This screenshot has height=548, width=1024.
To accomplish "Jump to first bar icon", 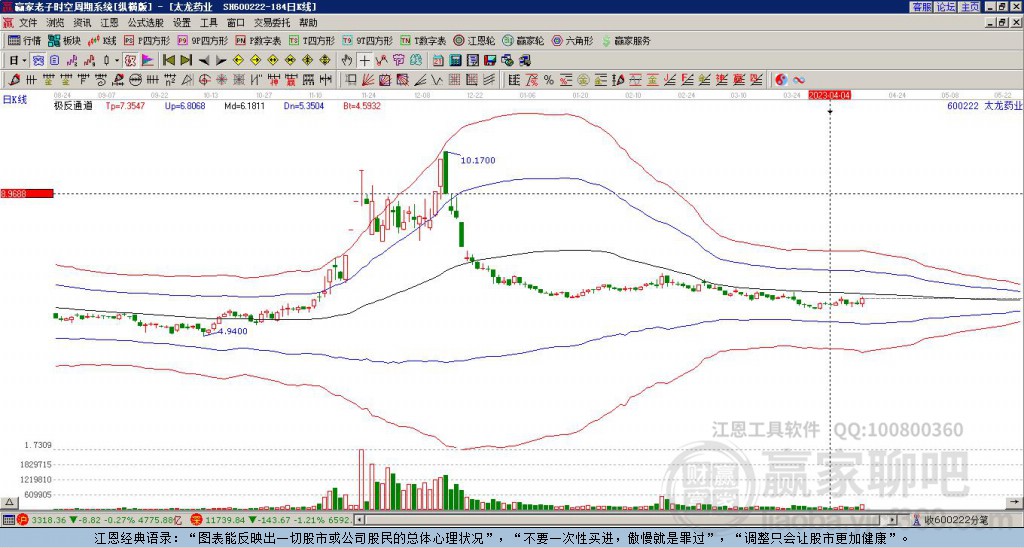I will (168, 60).
